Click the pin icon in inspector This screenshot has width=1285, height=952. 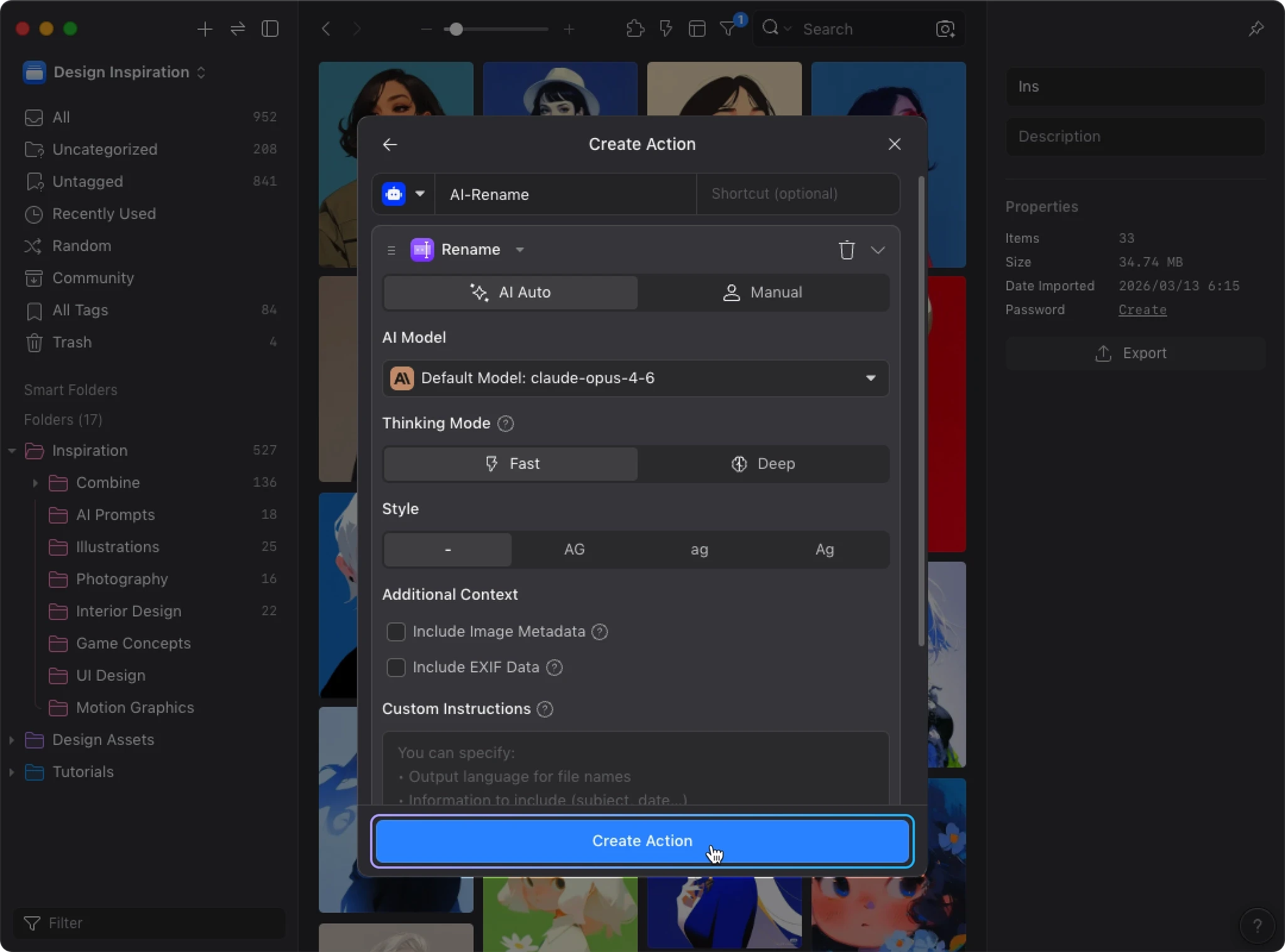coord(1256,29)
